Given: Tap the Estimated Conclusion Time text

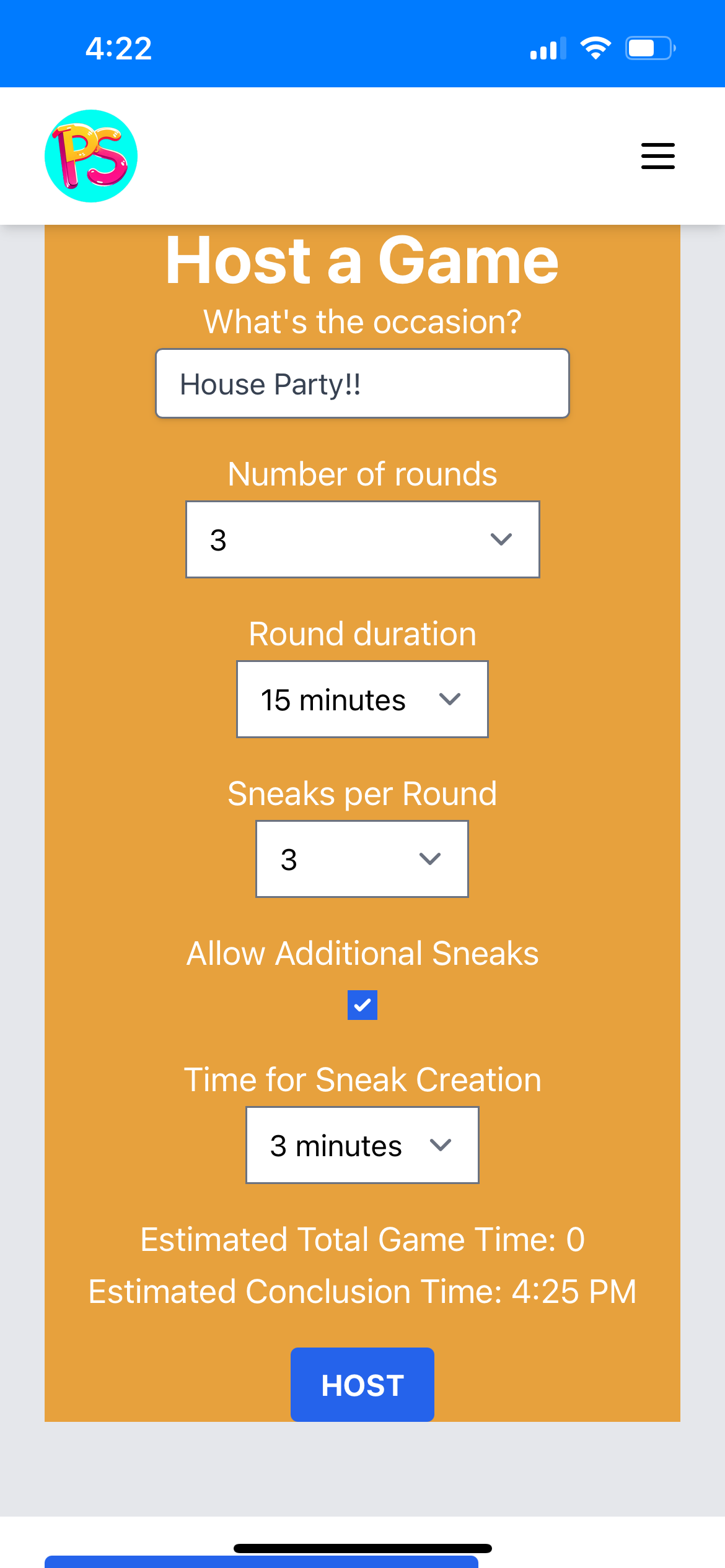Looking at the screenshot, I should tap(362, 1292).
